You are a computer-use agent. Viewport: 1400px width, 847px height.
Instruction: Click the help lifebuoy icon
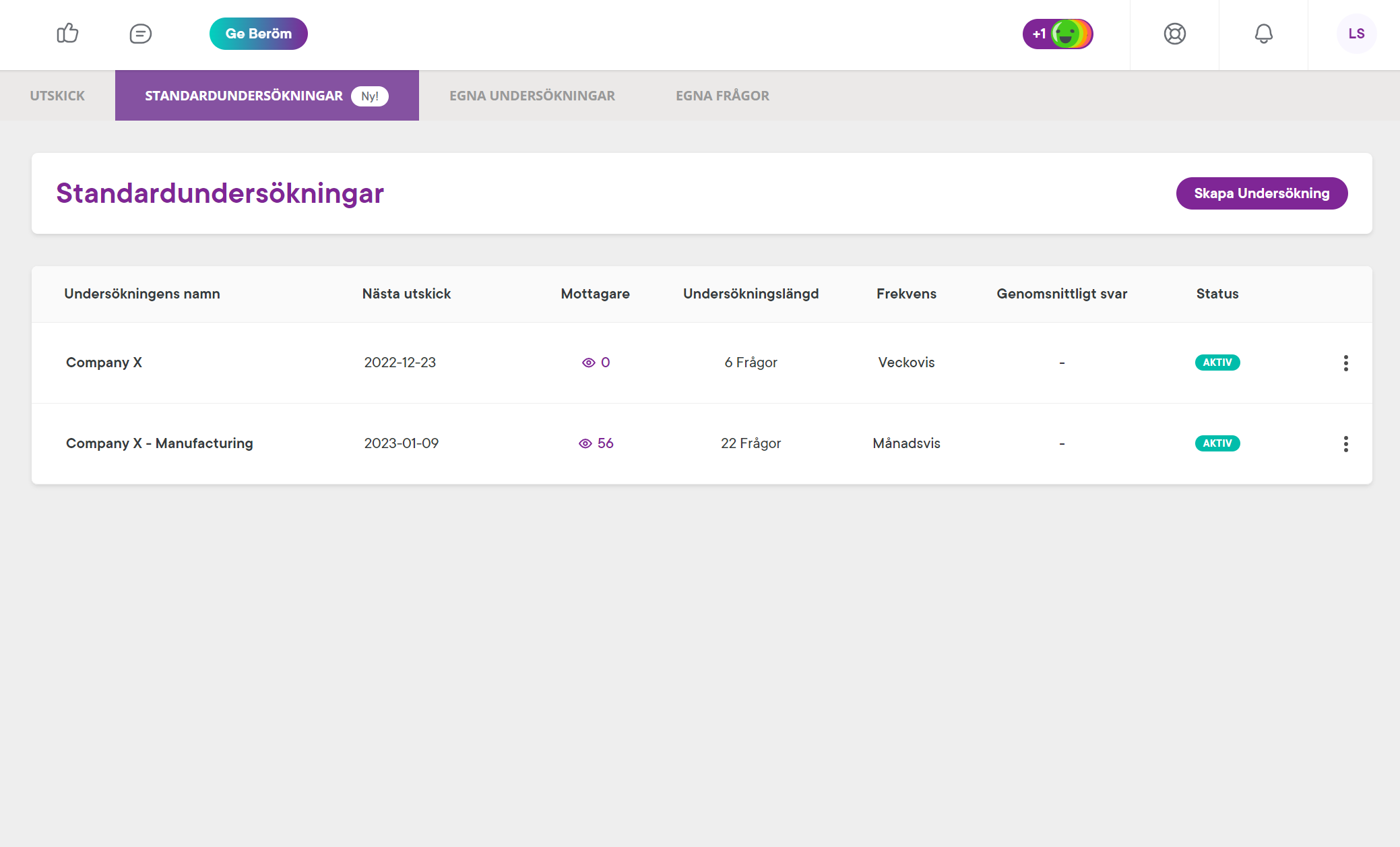pos(1175,34)
